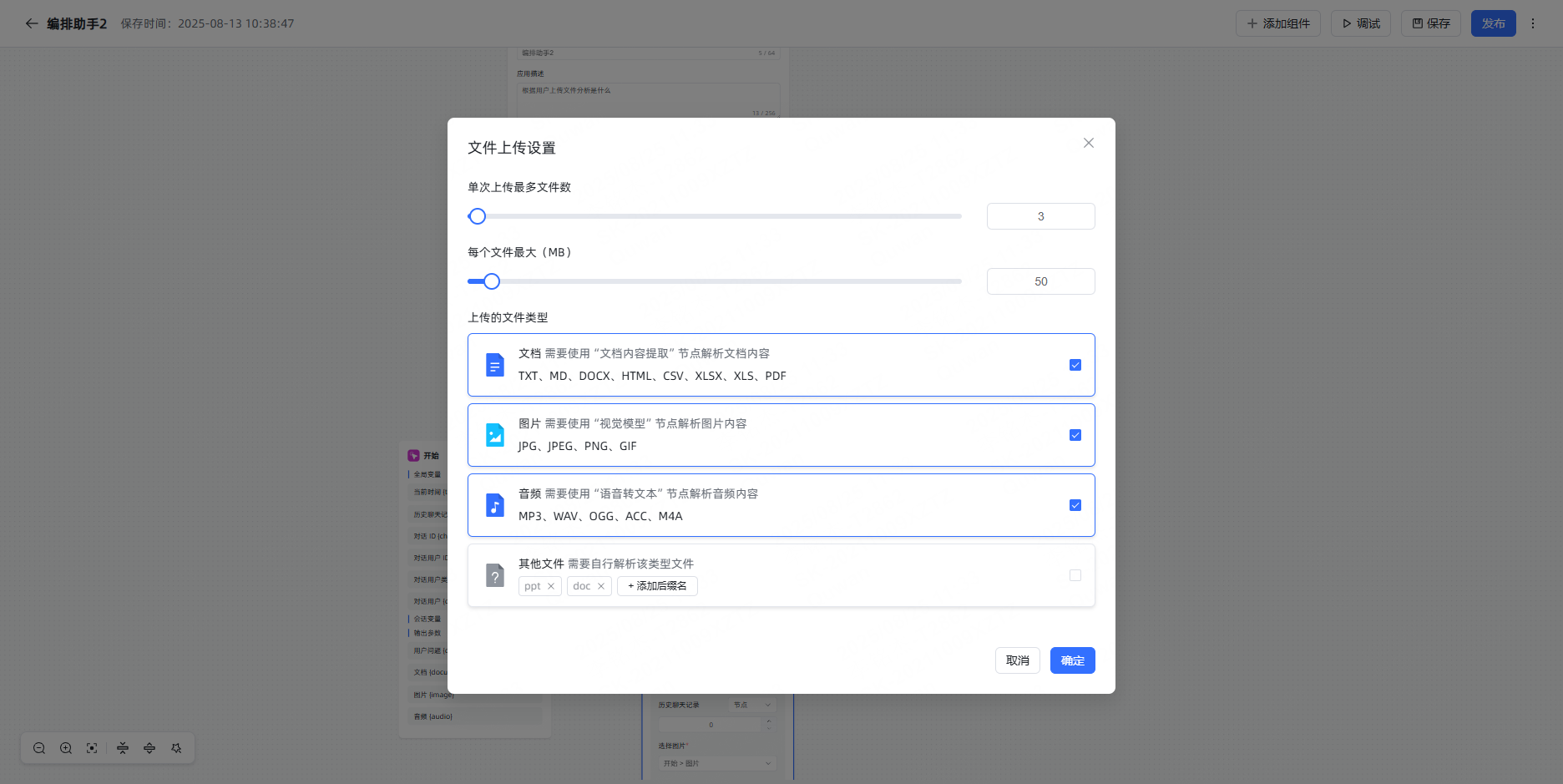Click the 音频 music note file icon
Image resolution: width=1563 pixels, height=784 pixels.
pos(495,505)
